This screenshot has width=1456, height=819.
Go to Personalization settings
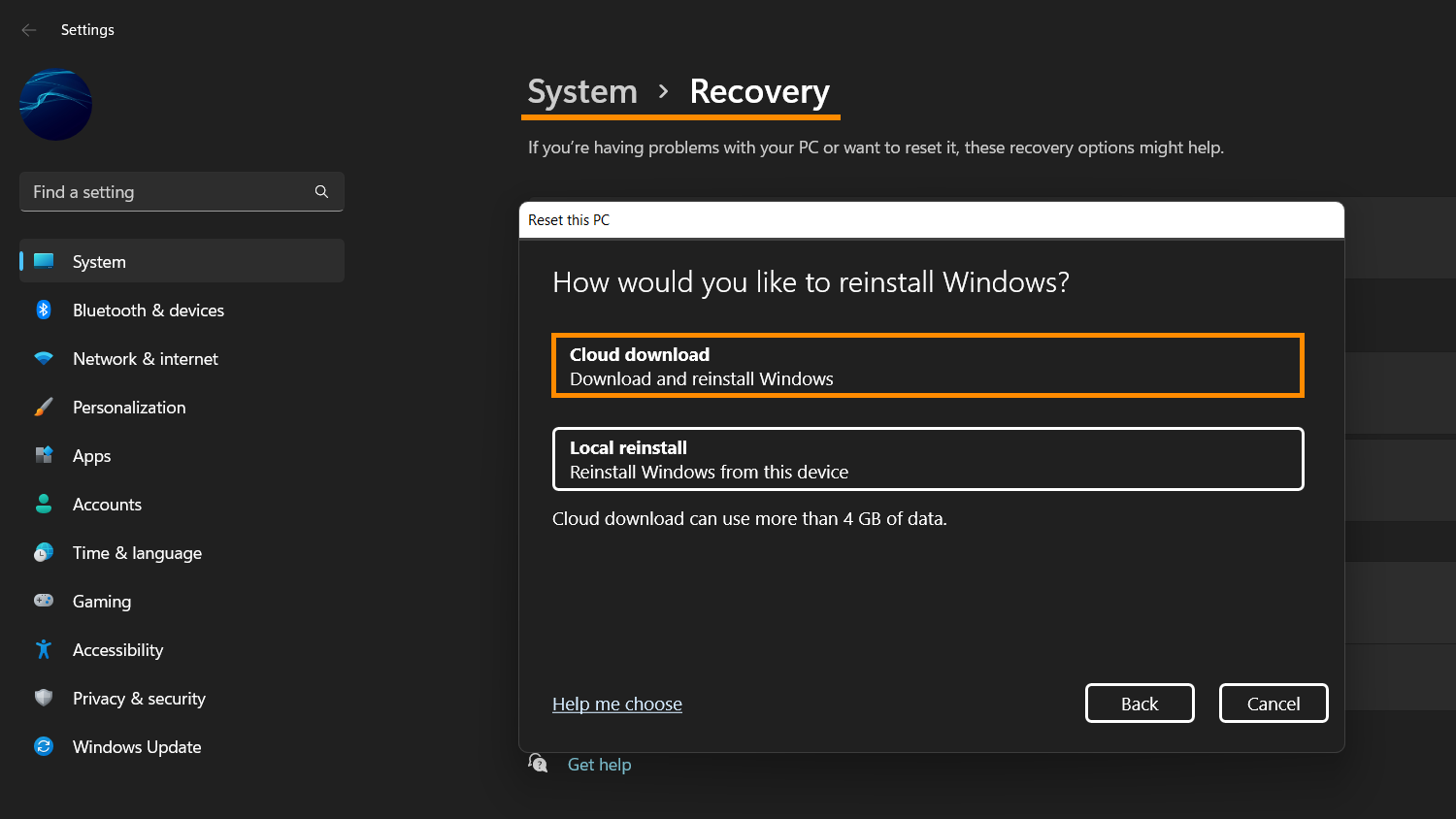pyautogui.click(x=129, y=408)
